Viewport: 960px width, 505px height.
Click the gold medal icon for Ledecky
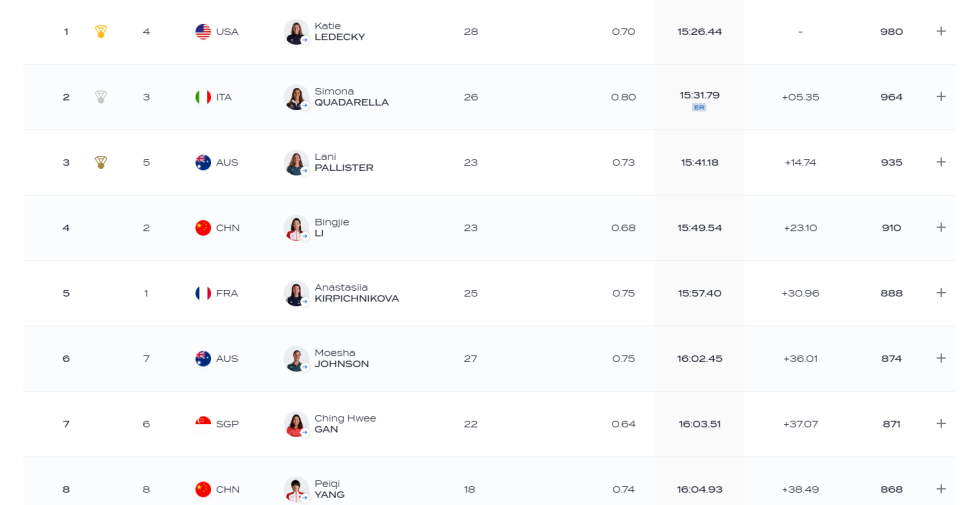coord(101,31)
